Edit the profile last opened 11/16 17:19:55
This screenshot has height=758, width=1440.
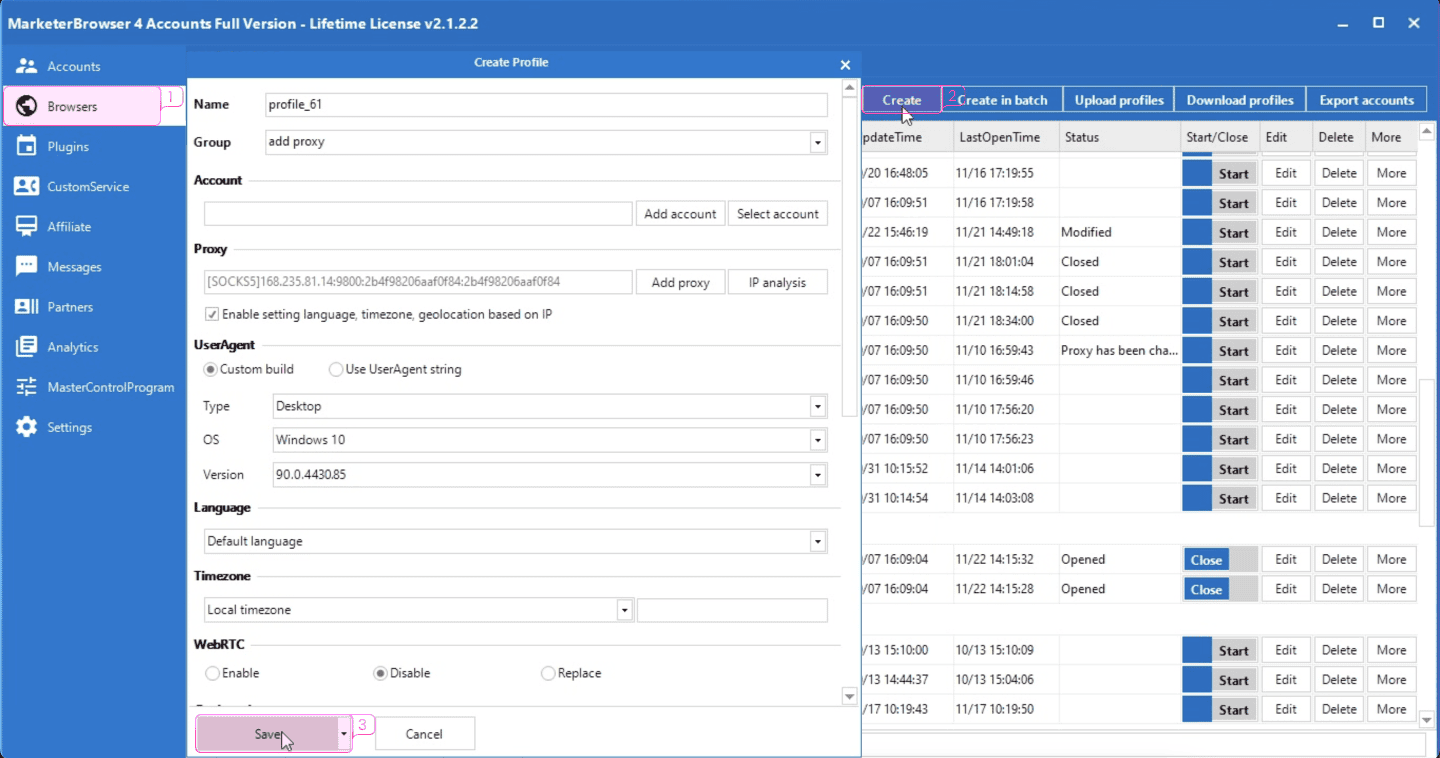1286,173
